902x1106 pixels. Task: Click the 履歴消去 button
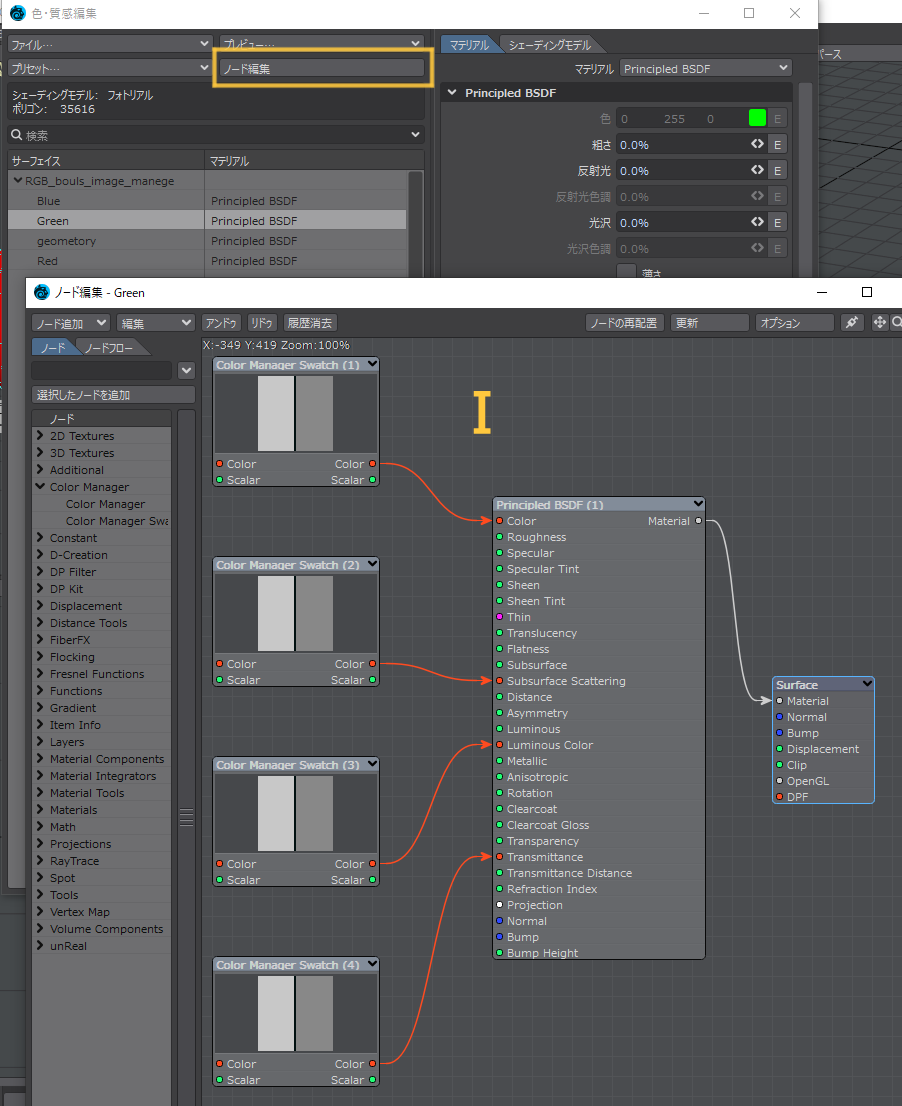pyautogui.click(x=310, y=322)
